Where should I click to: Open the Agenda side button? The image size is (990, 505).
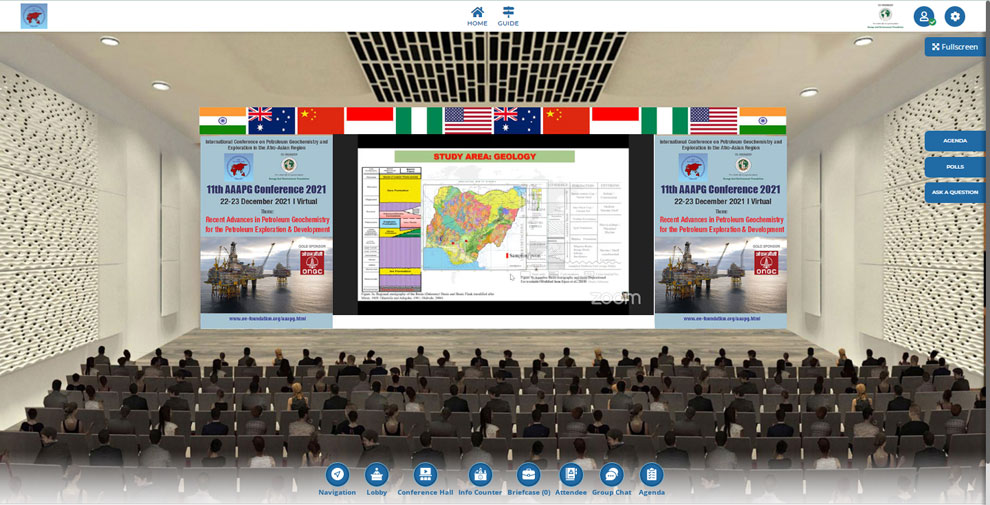click(x=955, y=141)
